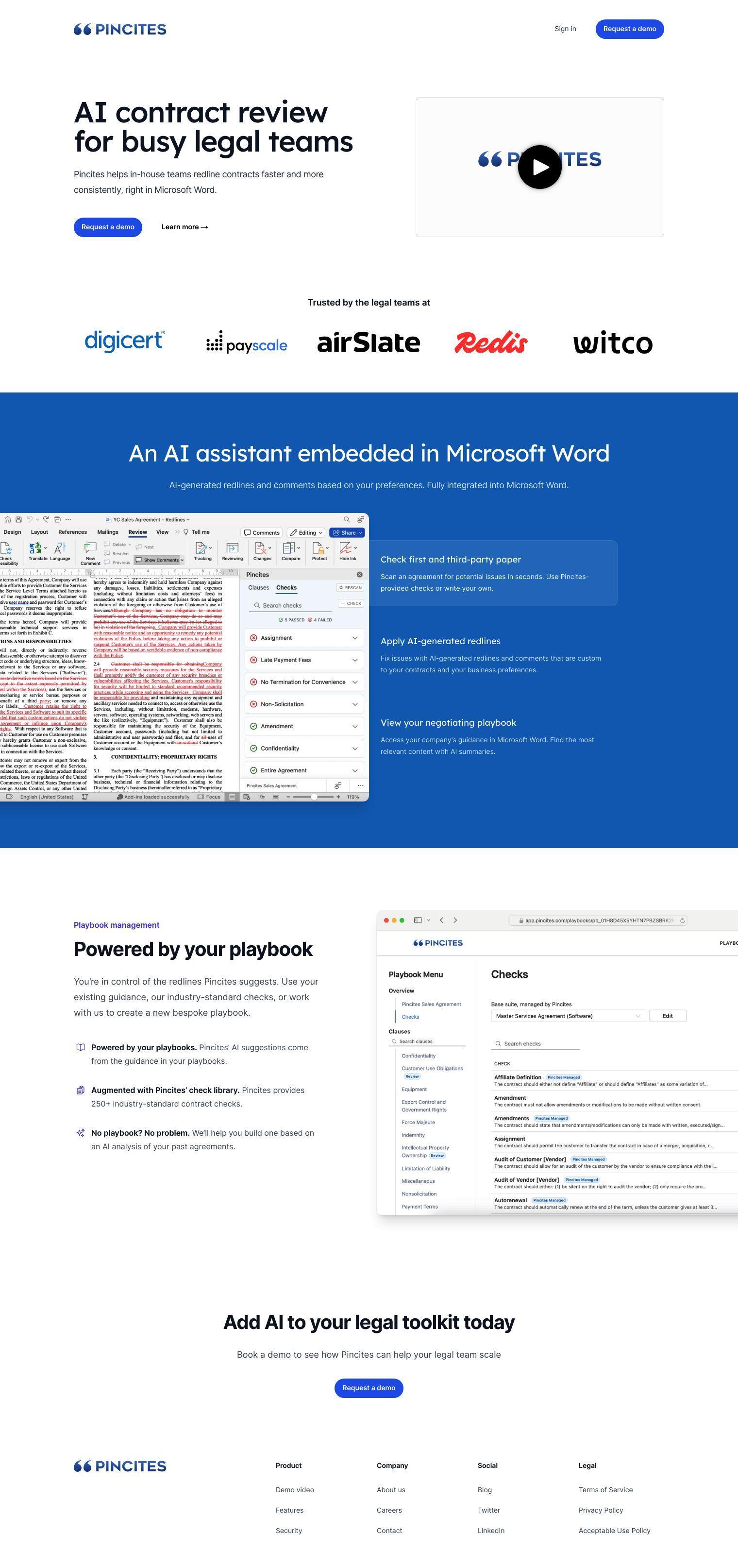
Task: Click the Changes icon in Review ribbon
Action: pyautogui.click(x=262, y=548)
